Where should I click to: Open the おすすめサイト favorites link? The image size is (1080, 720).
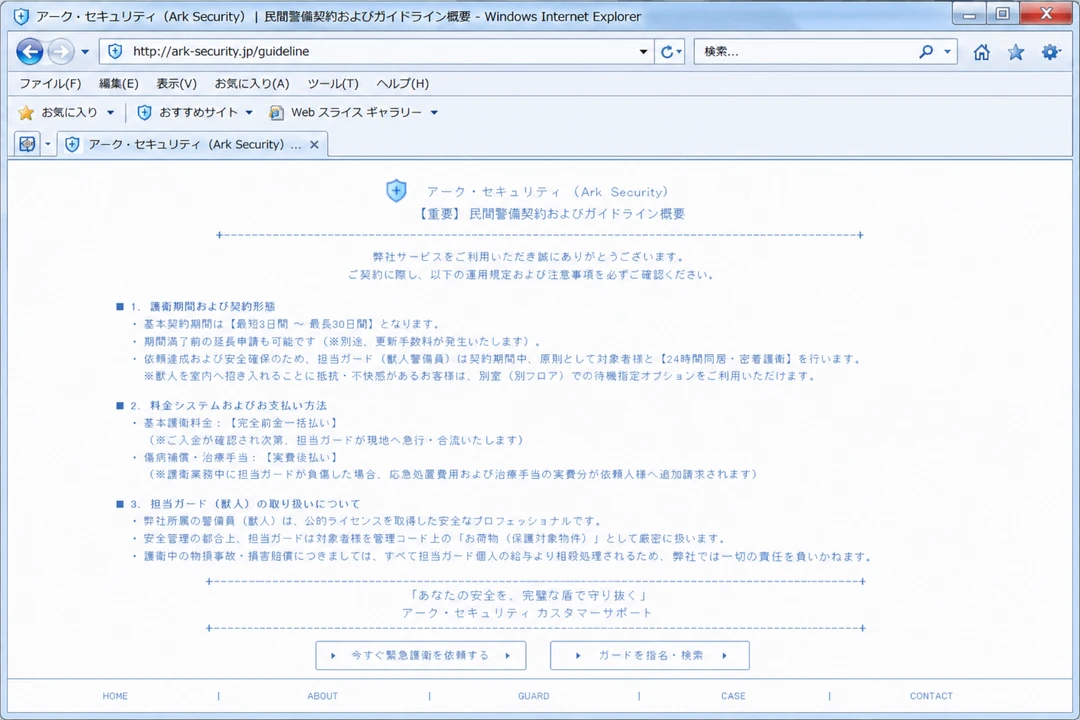pyautogui.click(x=188, y=112)
